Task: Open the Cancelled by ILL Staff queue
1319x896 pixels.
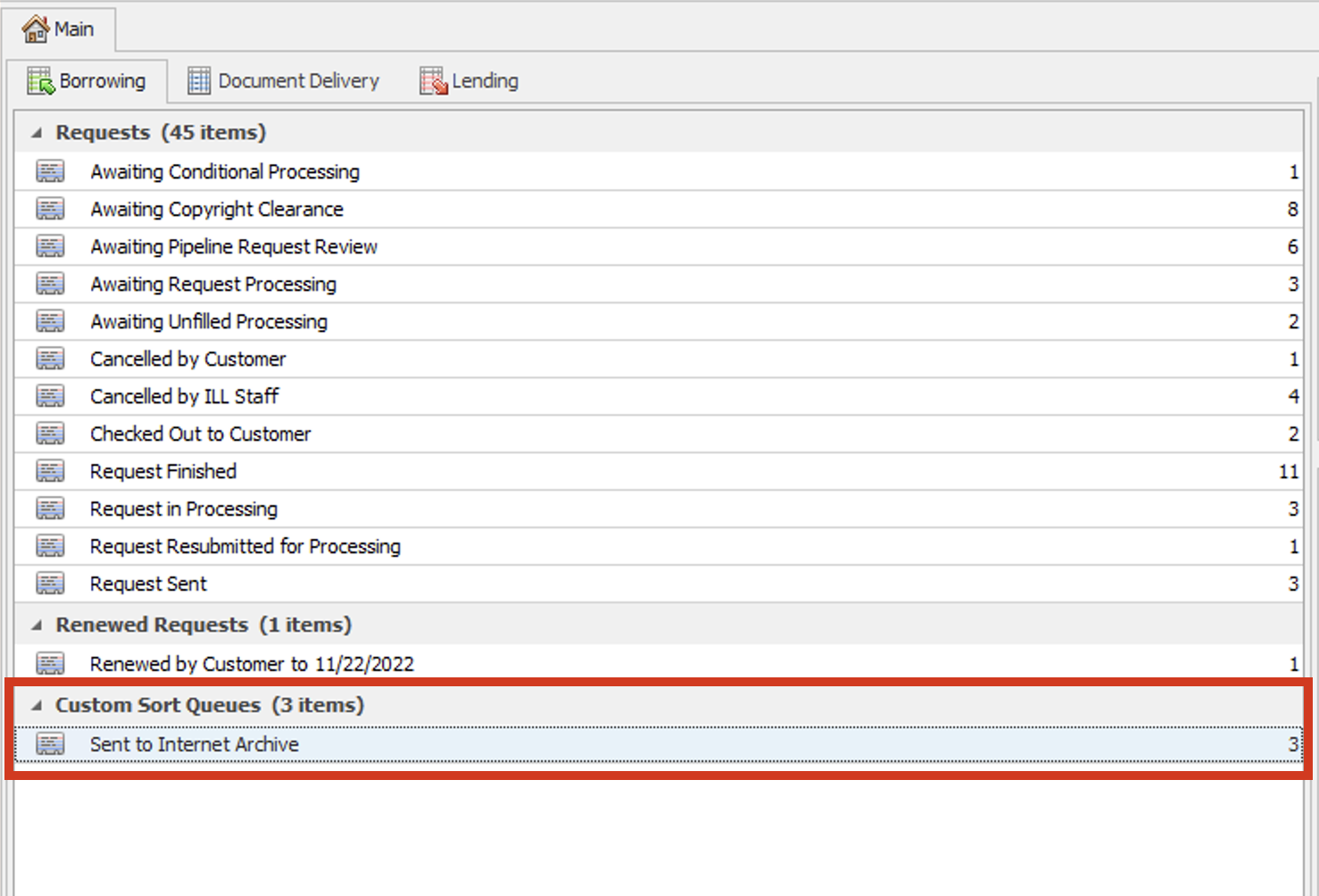Action: point(185,396)
